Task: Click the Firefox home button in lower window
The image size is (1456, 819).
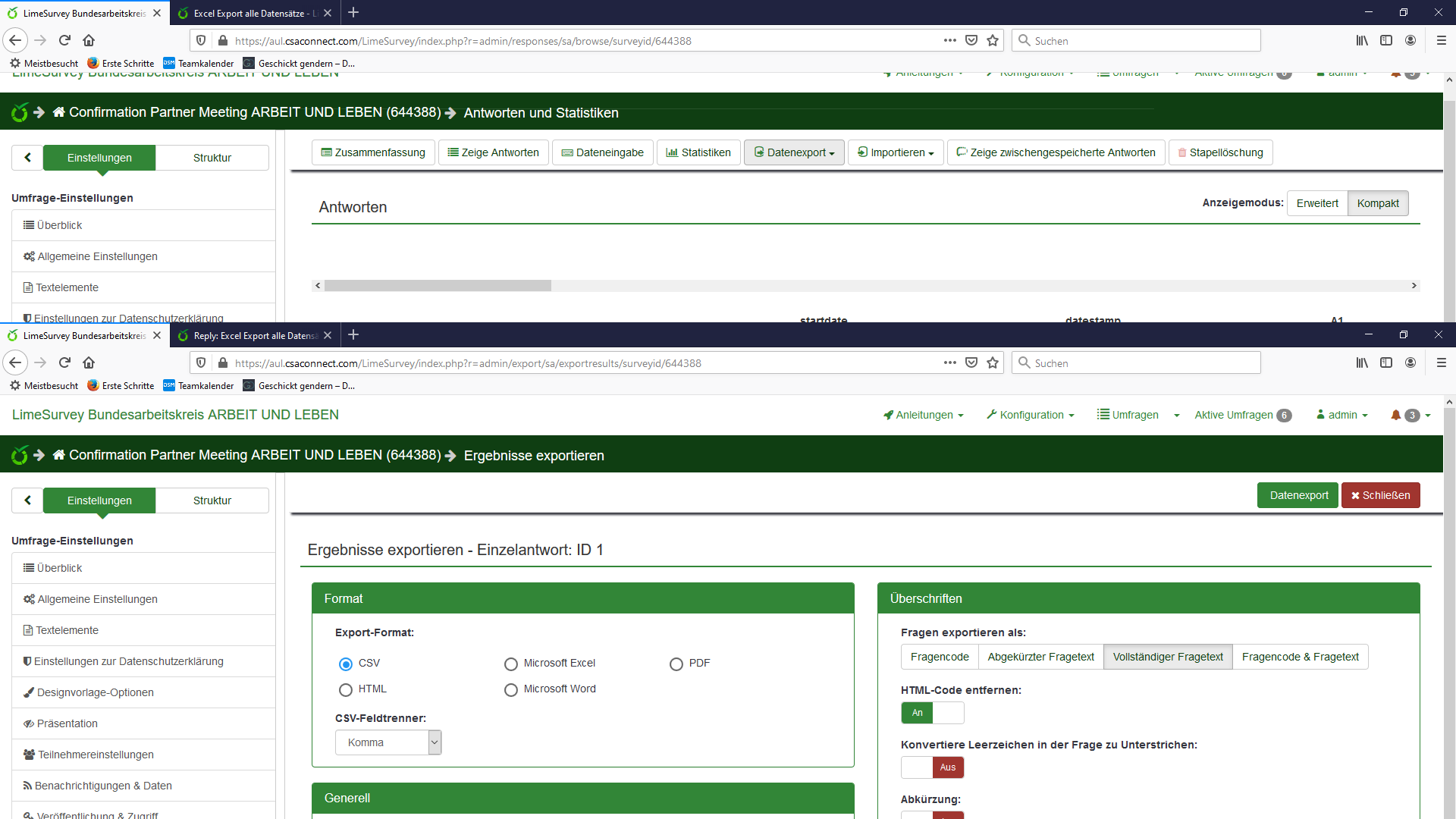Action: click(x=89, y=362)
